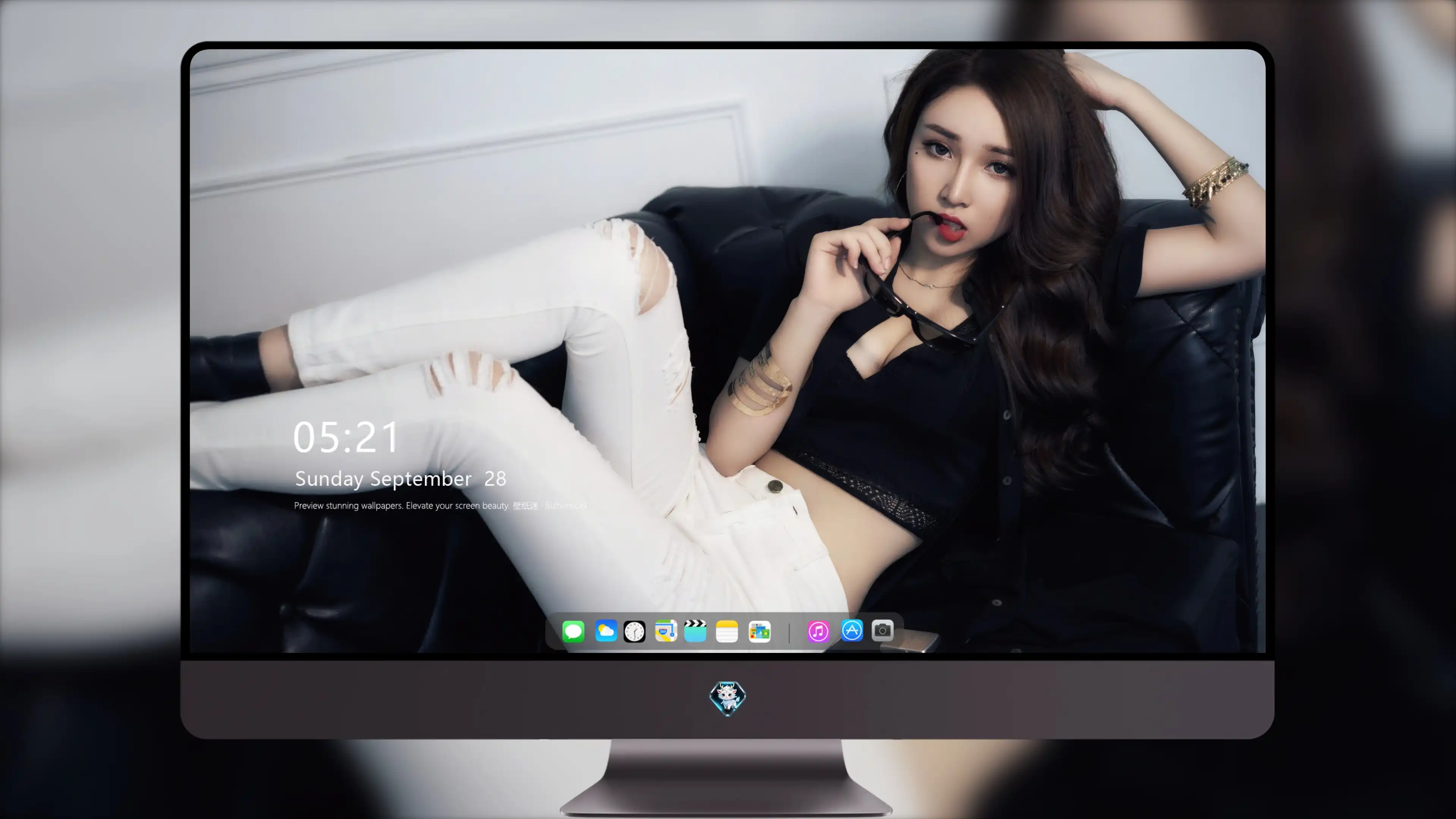Image resolution: width=1456 pixels, height=819 pixels.
Task: Open the Camera app in the dock
Action: (882, 630)
